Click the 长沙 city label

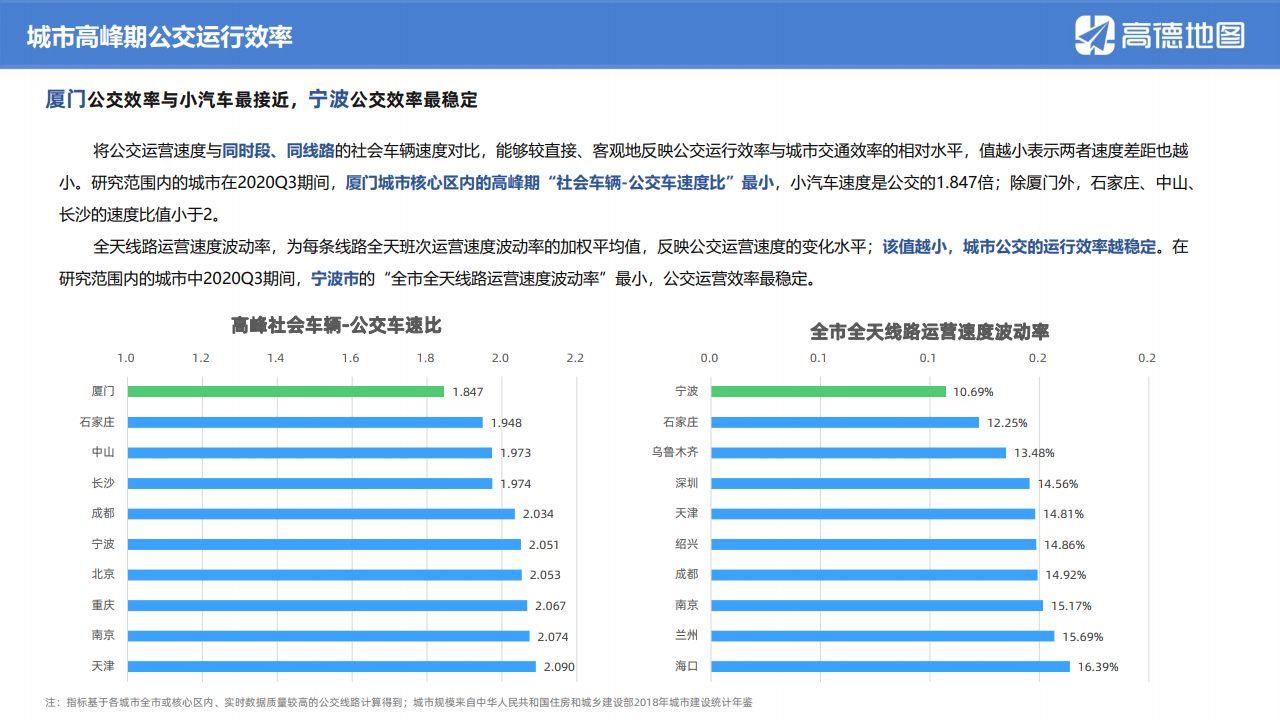pyautogui.click(x=103, y=483)
